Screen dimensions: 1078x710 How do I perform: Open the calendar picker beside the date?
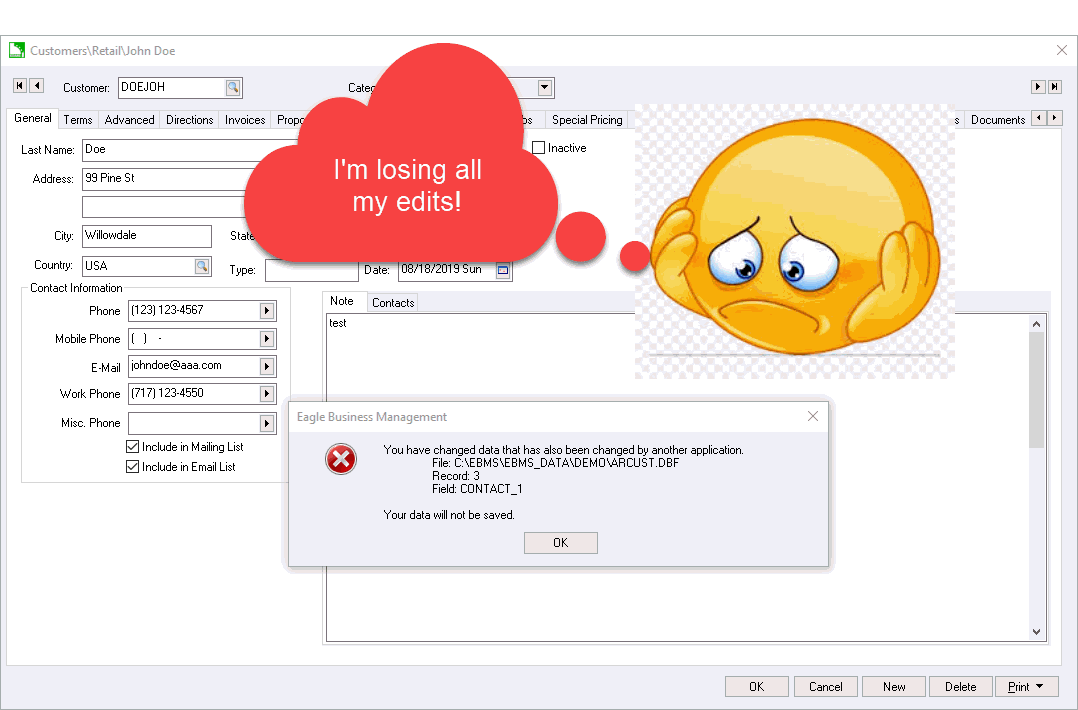(503, 270)
